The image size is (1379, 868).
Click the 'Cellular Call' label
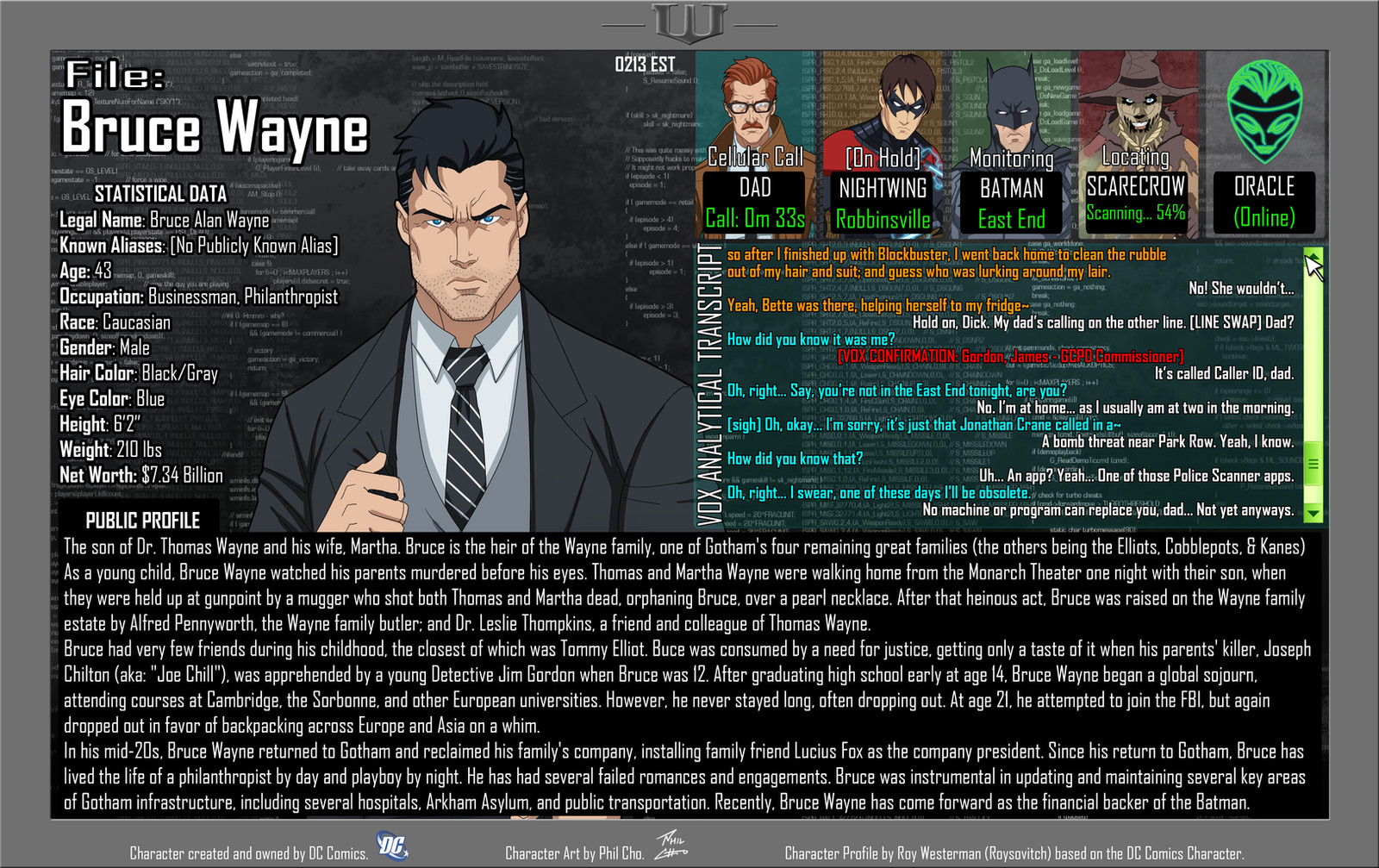pos(755,158)
